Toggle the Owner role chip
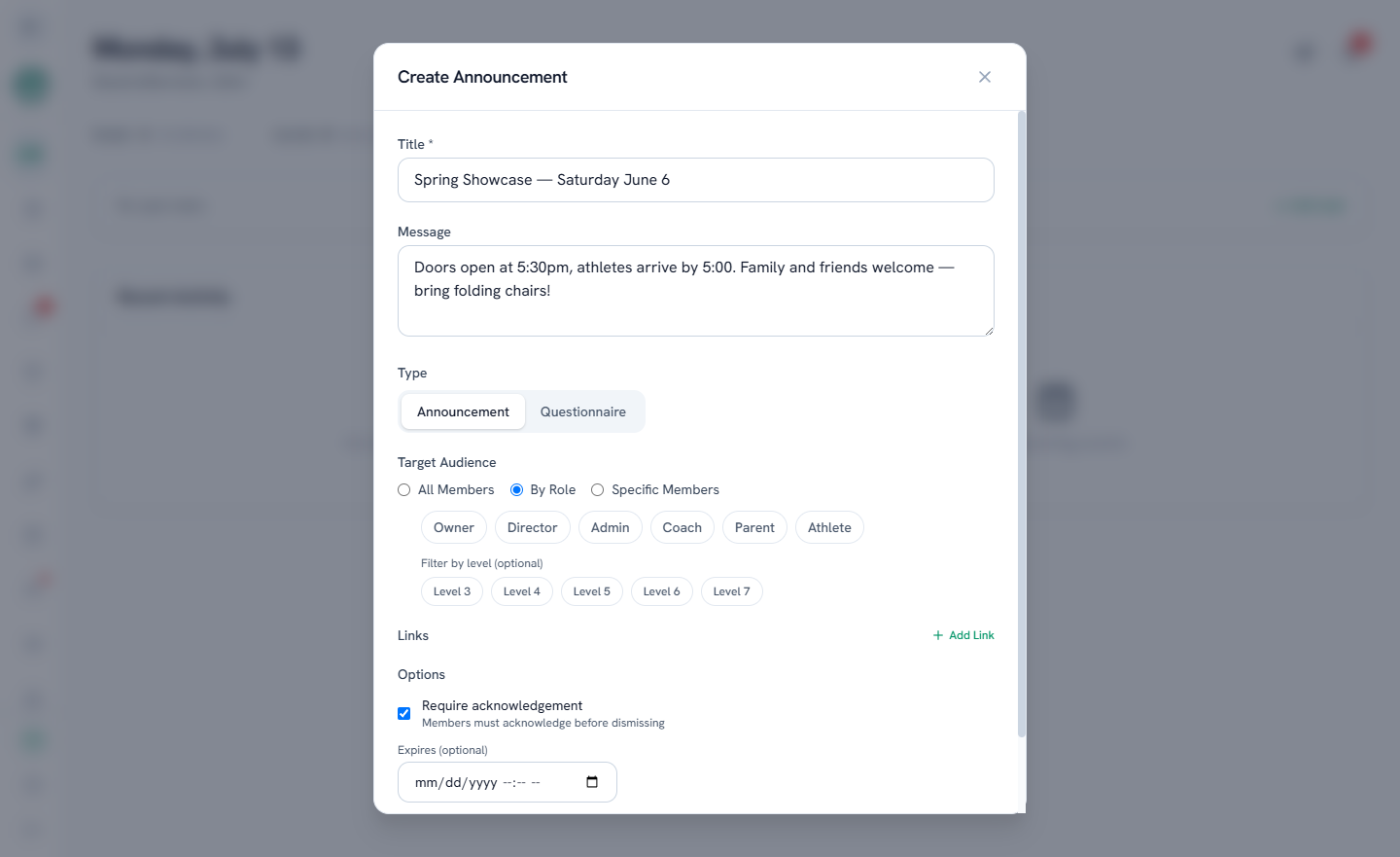This screenshot has height=857, width=1400. coord(454,527)
